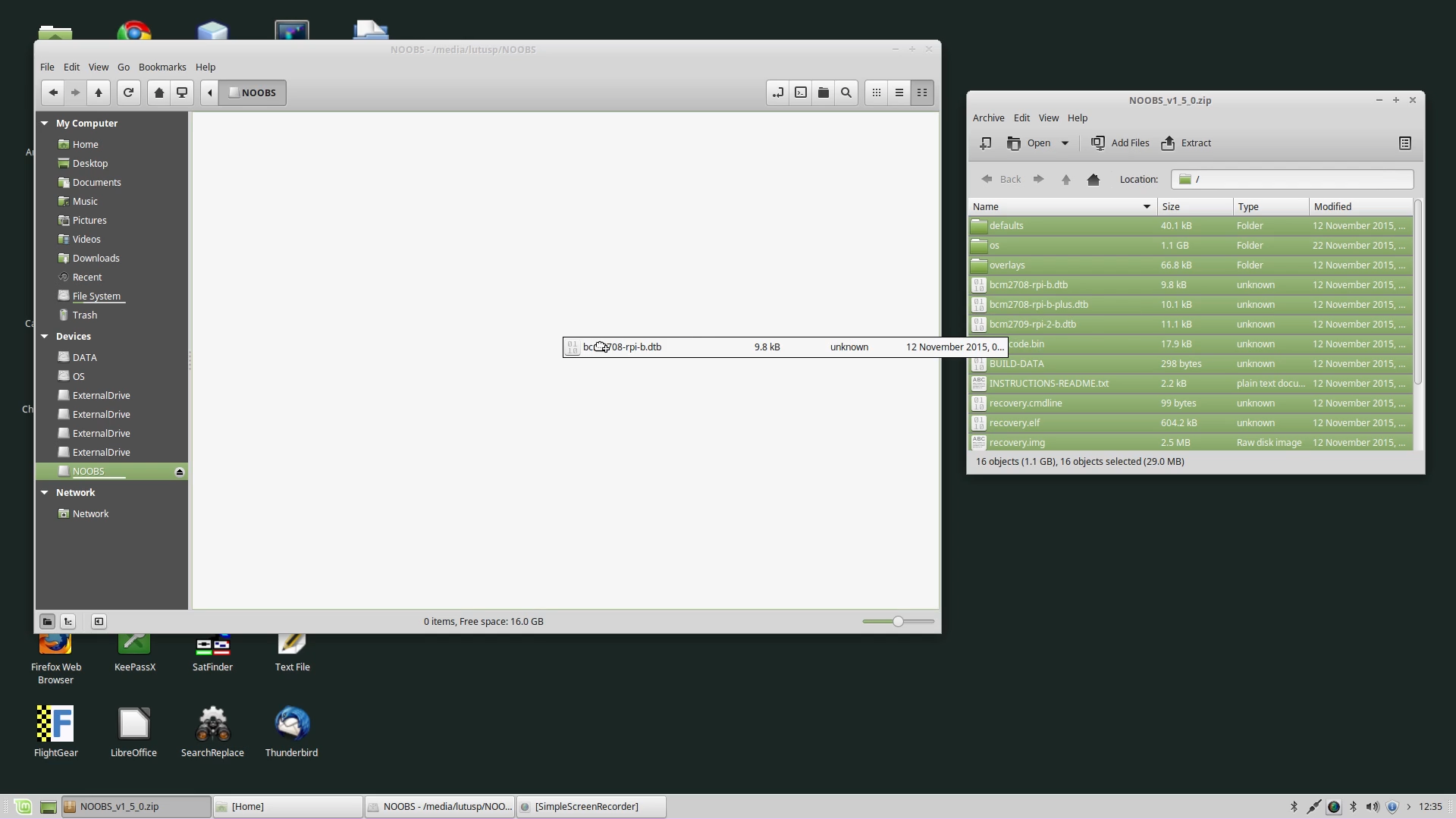
Task: Show tree view in sidebar
Action: tap(68, 622)
